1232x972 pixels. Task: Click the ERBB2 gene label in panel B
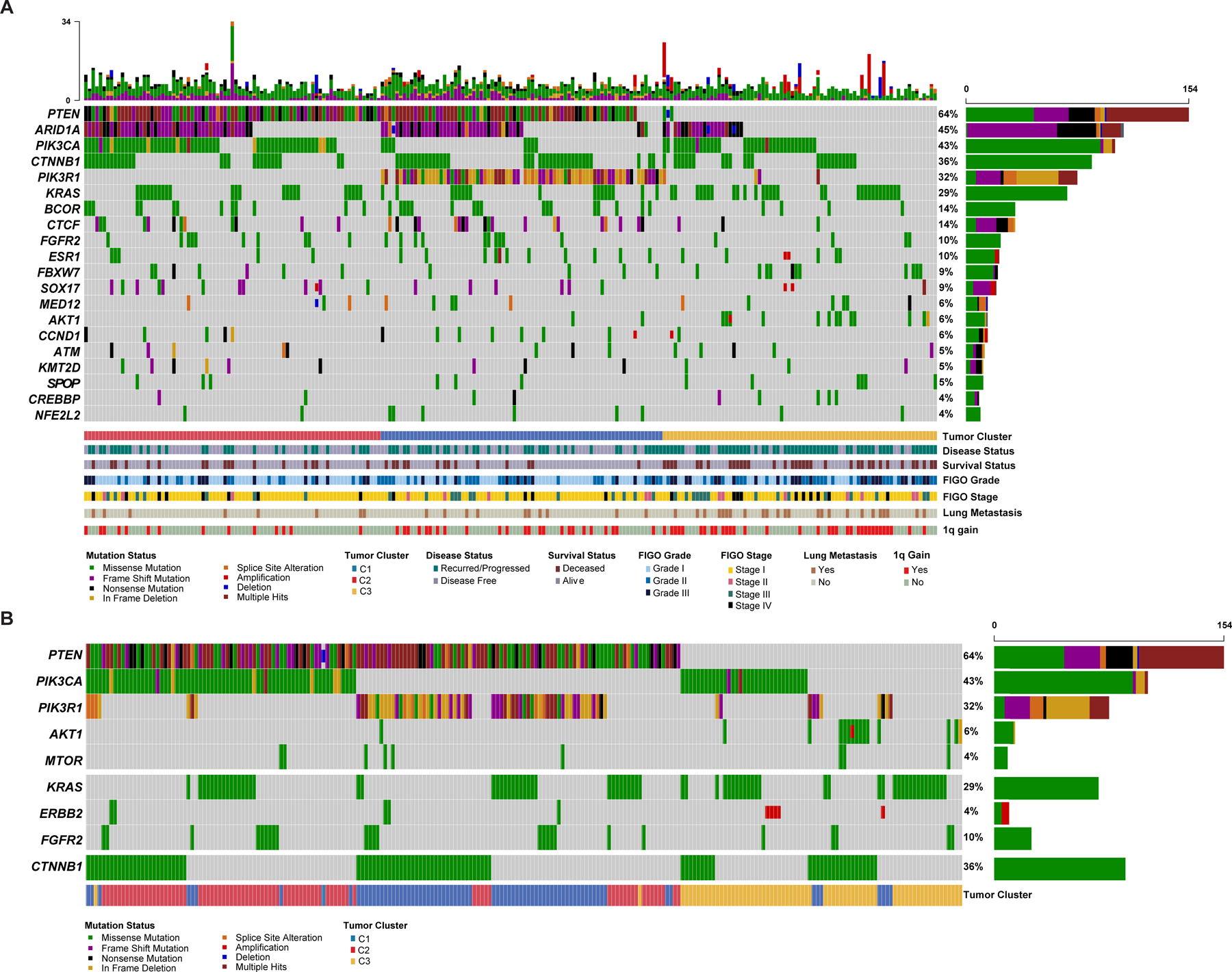(x=61, y=813)
